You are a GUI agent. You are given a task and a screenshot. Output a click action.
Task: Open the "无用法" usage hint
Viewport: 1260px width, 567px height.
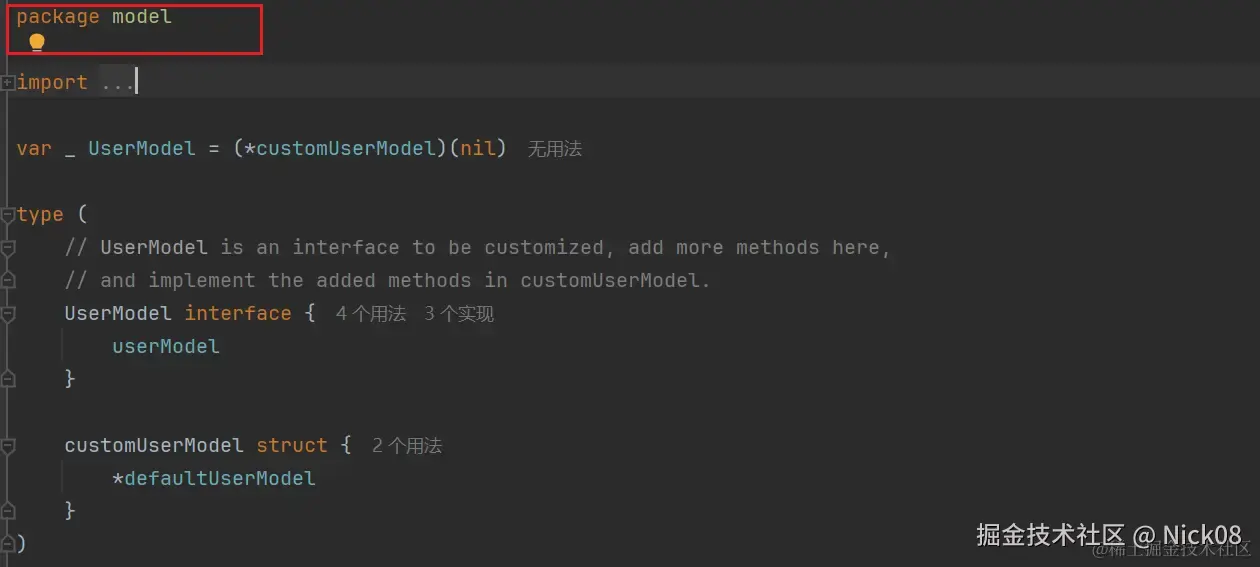554,149
